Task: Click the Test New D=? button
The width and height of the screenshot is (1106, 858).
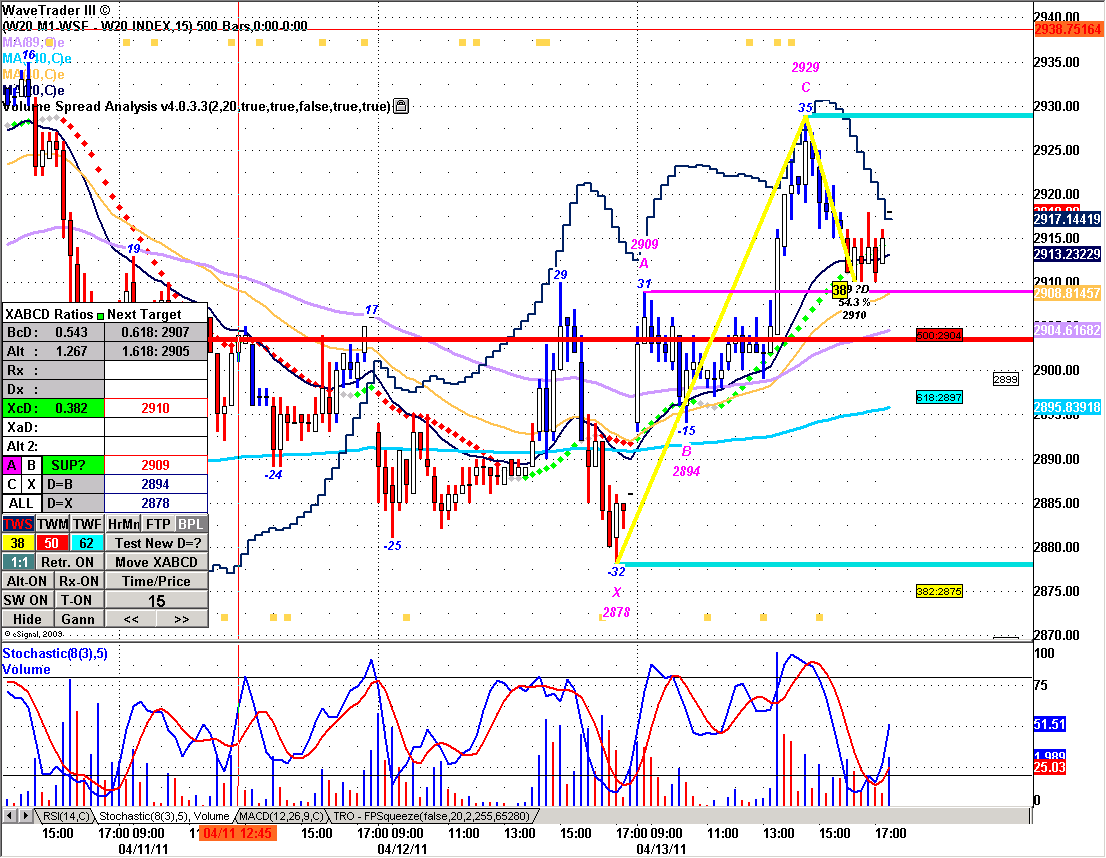Action: click(x=157, y=543)
